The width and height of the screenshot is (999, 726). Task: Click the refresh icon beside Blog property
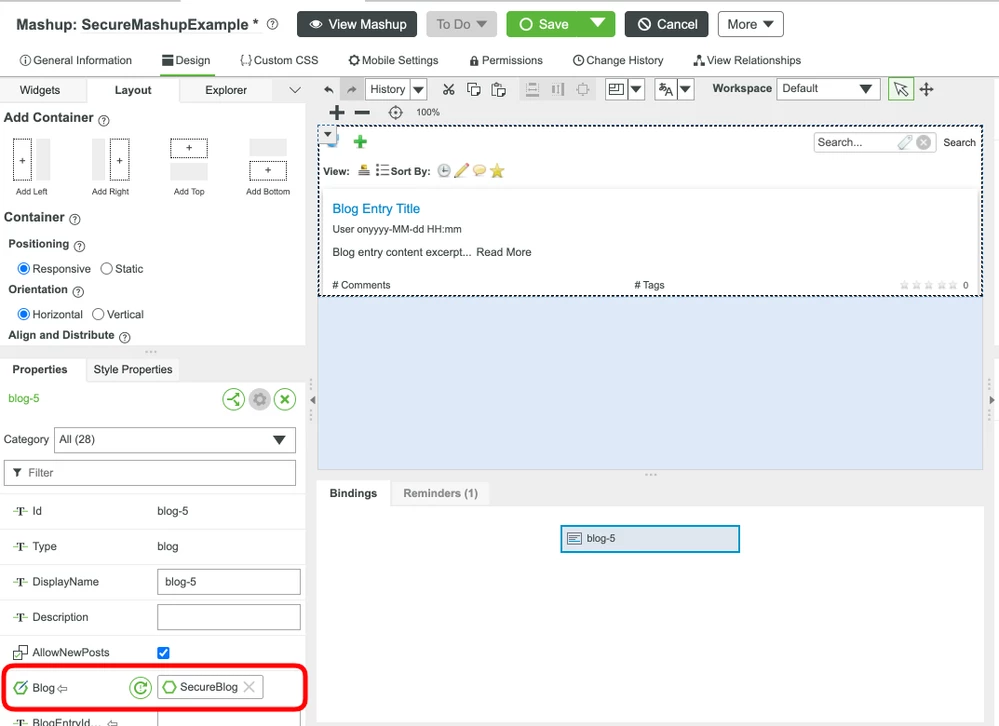140,687
